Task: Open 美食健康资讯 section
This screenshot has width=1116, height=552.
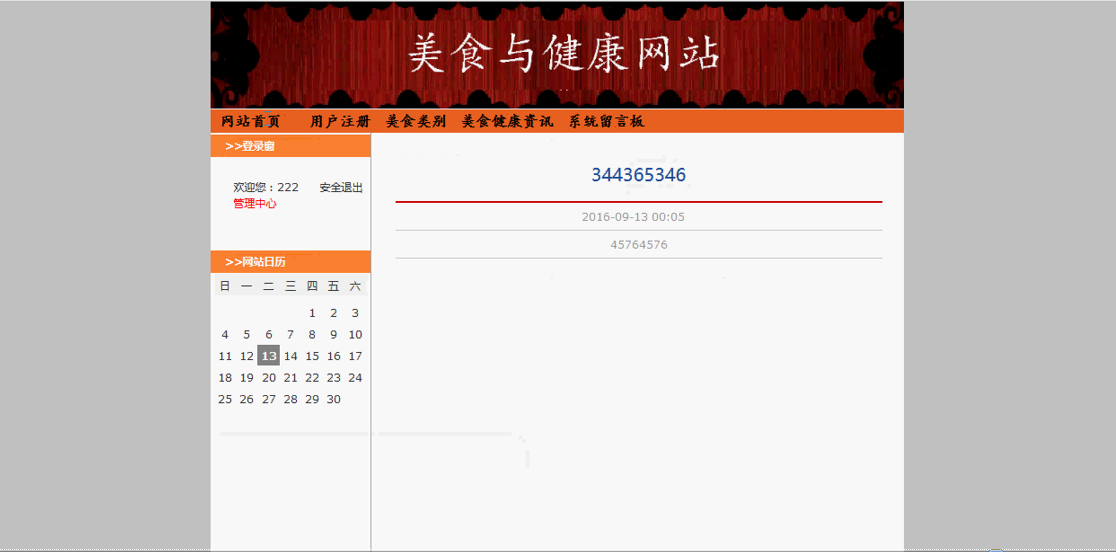Action: click(507, 122)
